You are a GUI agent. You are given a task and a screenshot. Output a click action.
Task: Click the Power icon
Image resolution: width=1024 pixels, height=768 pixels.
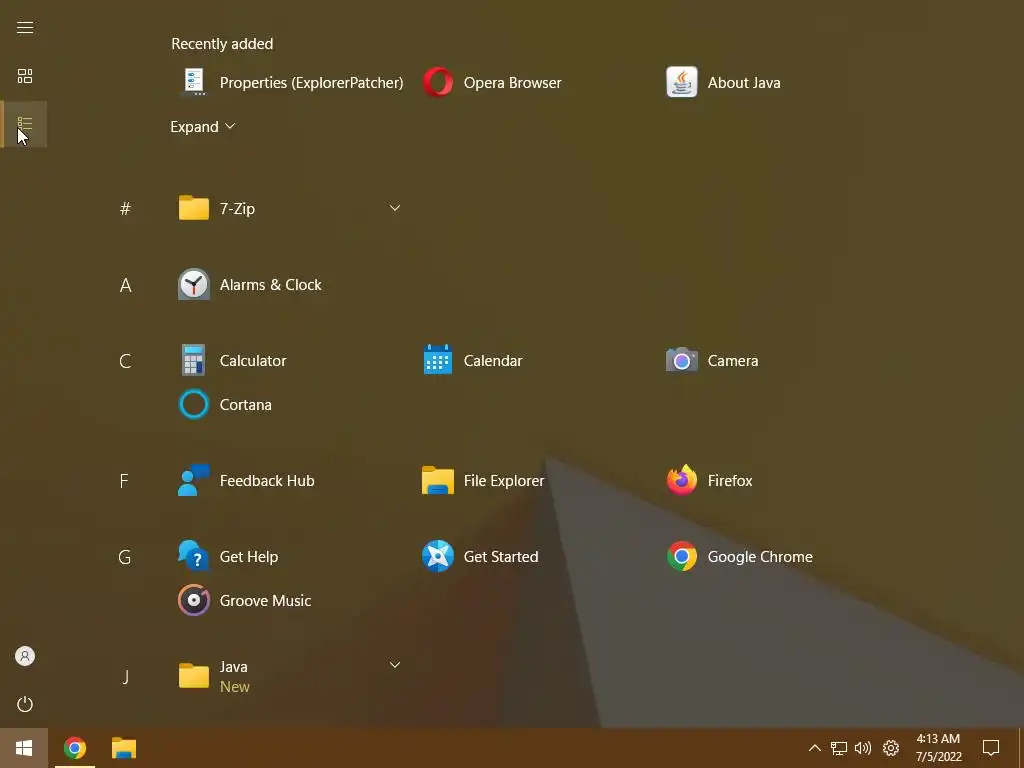pos(25,704)
